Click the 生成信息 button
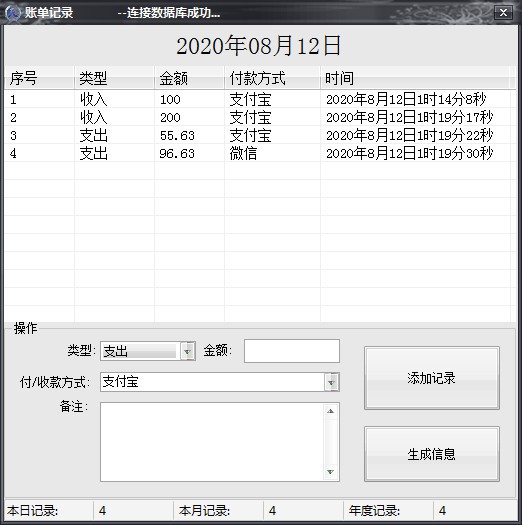Screen dimensions: 522x525 tap(432, 454)
